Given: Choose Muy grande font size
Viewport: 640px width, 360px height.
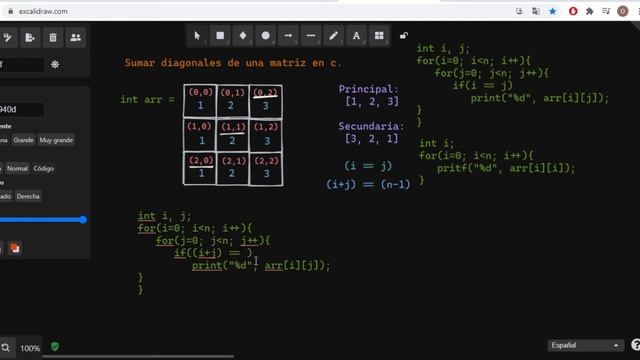Looking at the screenshot, I should [56, 140].
